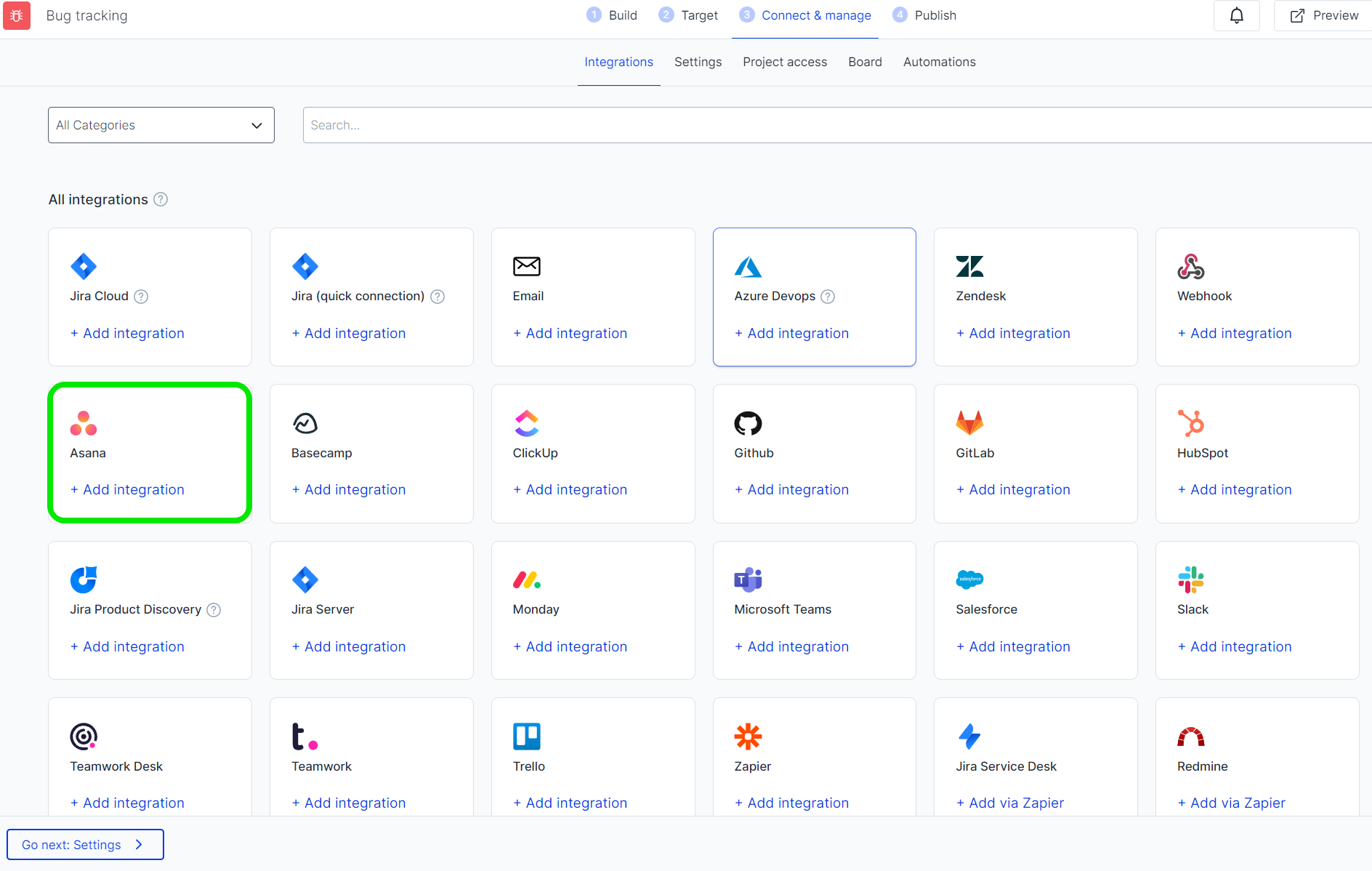Click the Basecamp logo icon
This screenshot has height=871, width=1372.
pyautogui.click(x=305, y=423)
